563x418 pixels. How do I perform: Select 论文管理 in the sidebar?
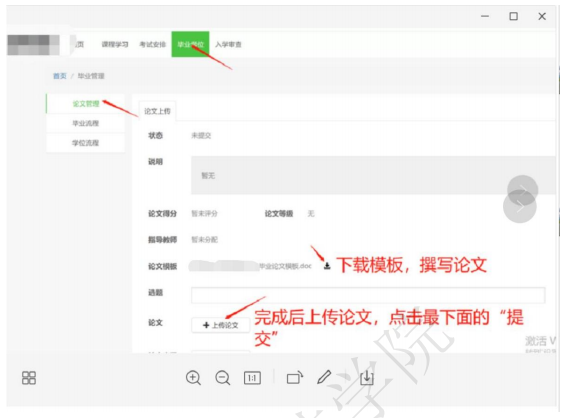86,104
